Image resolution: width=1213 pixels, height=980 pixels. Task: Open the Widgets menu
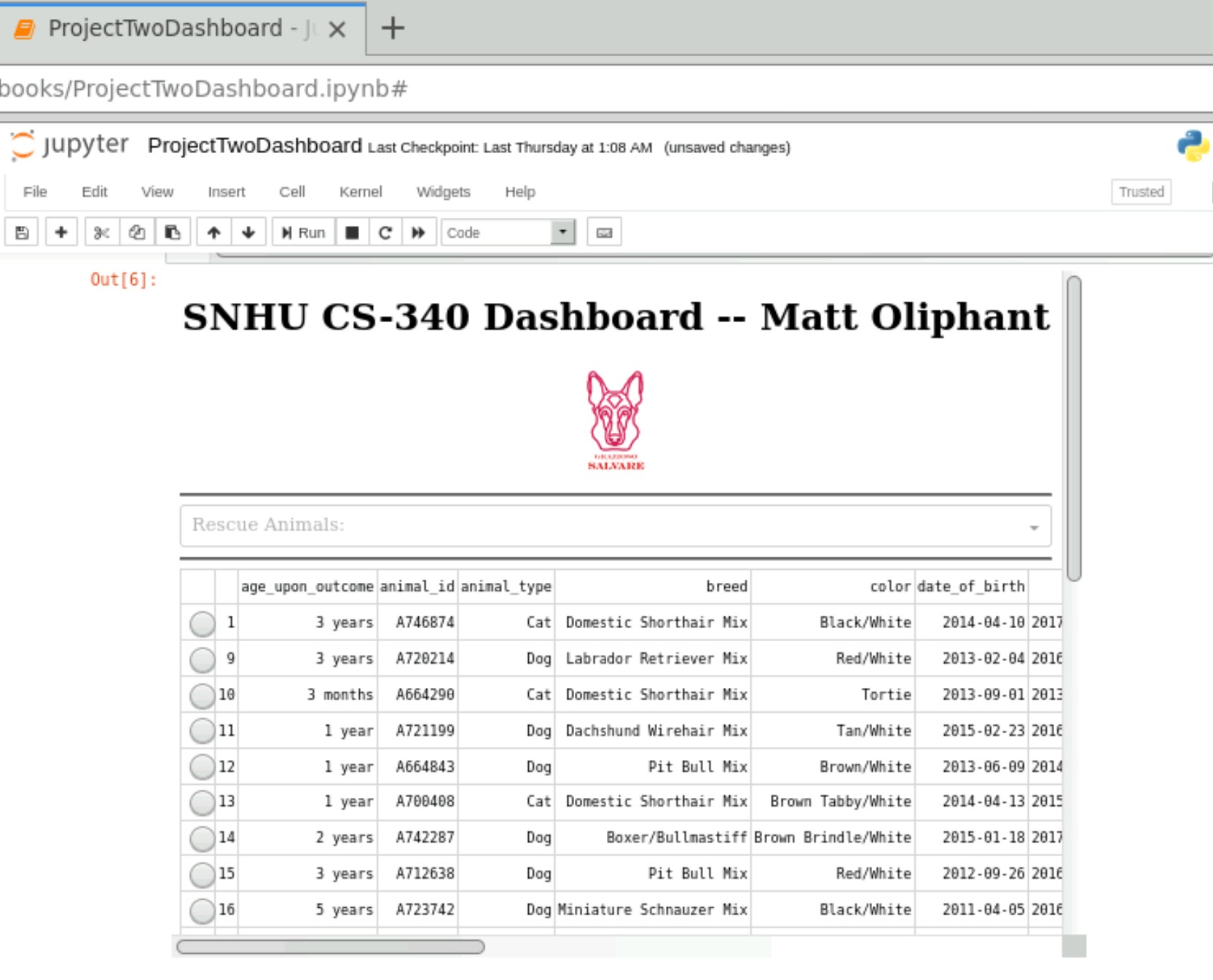click(443, 192)
